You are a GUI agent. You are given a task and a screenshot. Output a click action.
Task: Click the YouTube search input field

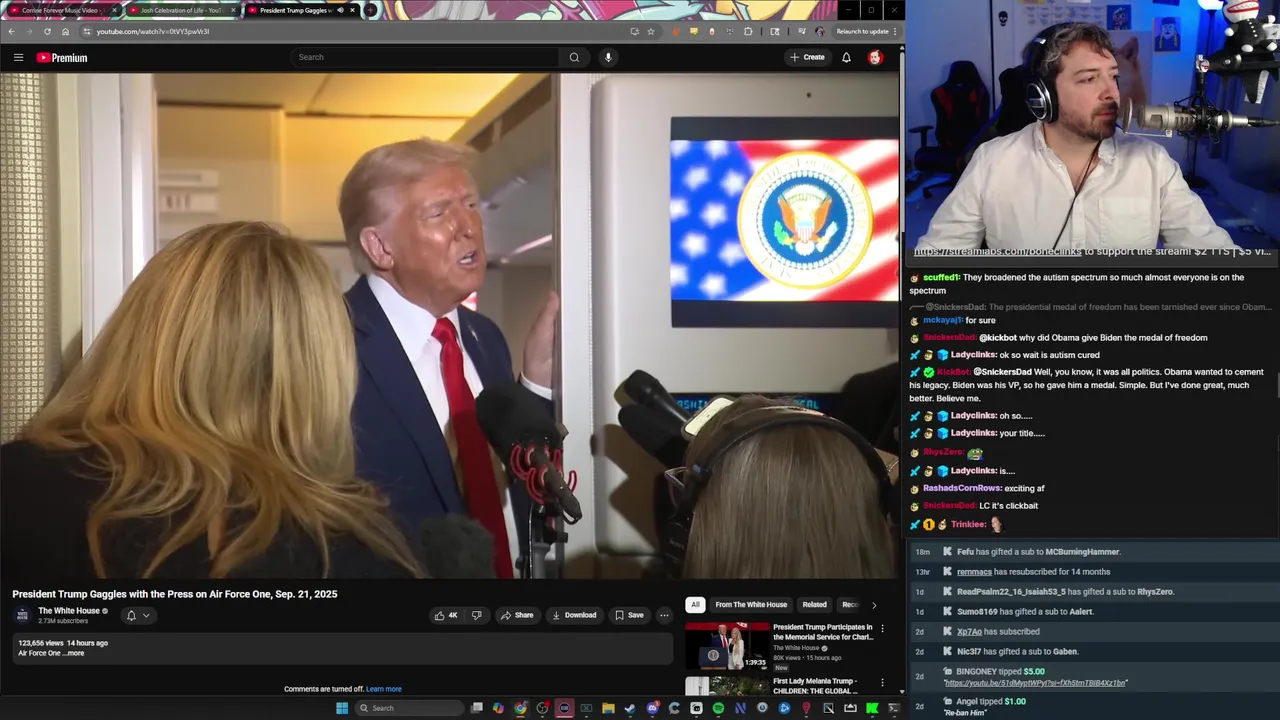coord(424,57)
